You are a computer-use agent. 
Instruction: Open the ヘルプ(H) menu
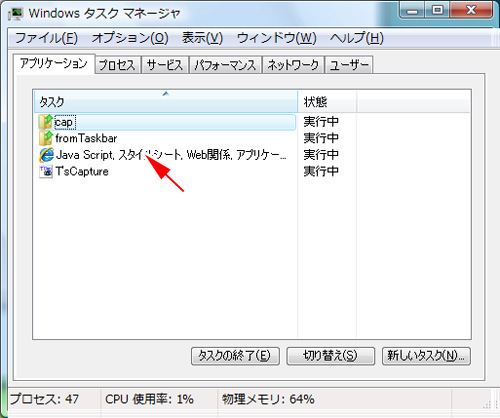(x=357, y=38)
